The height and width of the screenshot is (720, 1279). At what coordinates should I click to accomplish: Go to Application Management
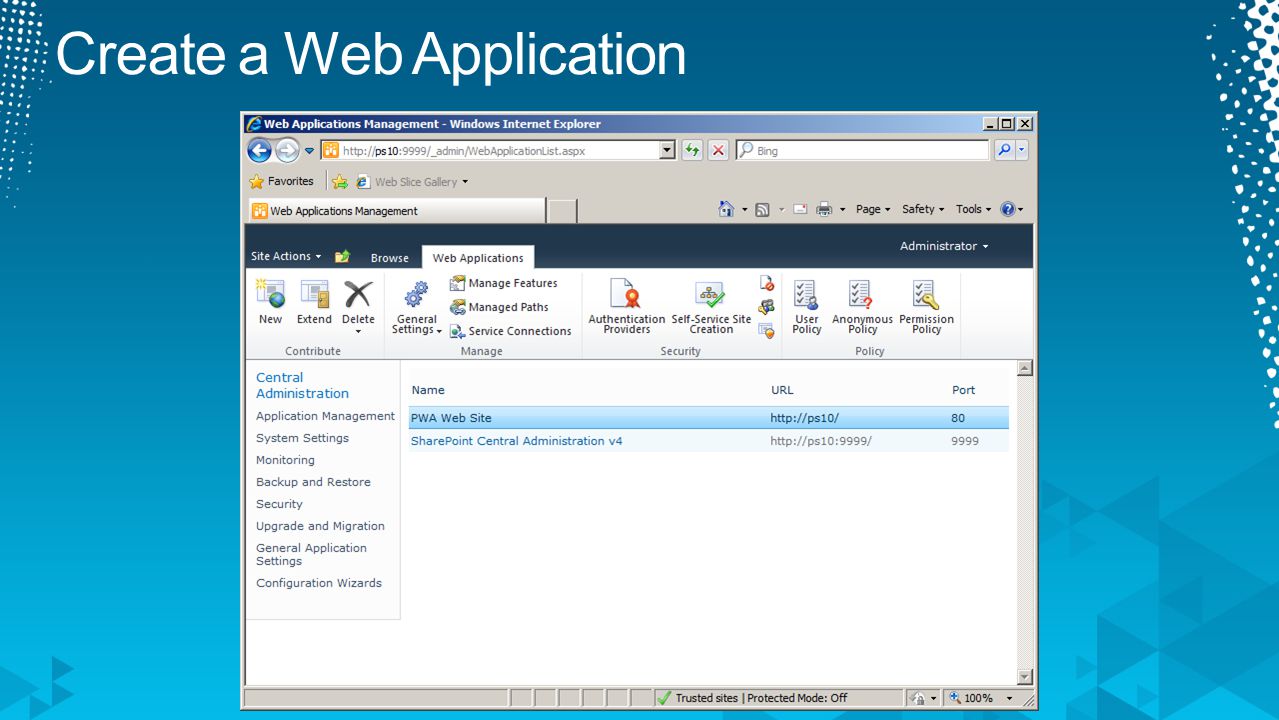click(325, 416)
